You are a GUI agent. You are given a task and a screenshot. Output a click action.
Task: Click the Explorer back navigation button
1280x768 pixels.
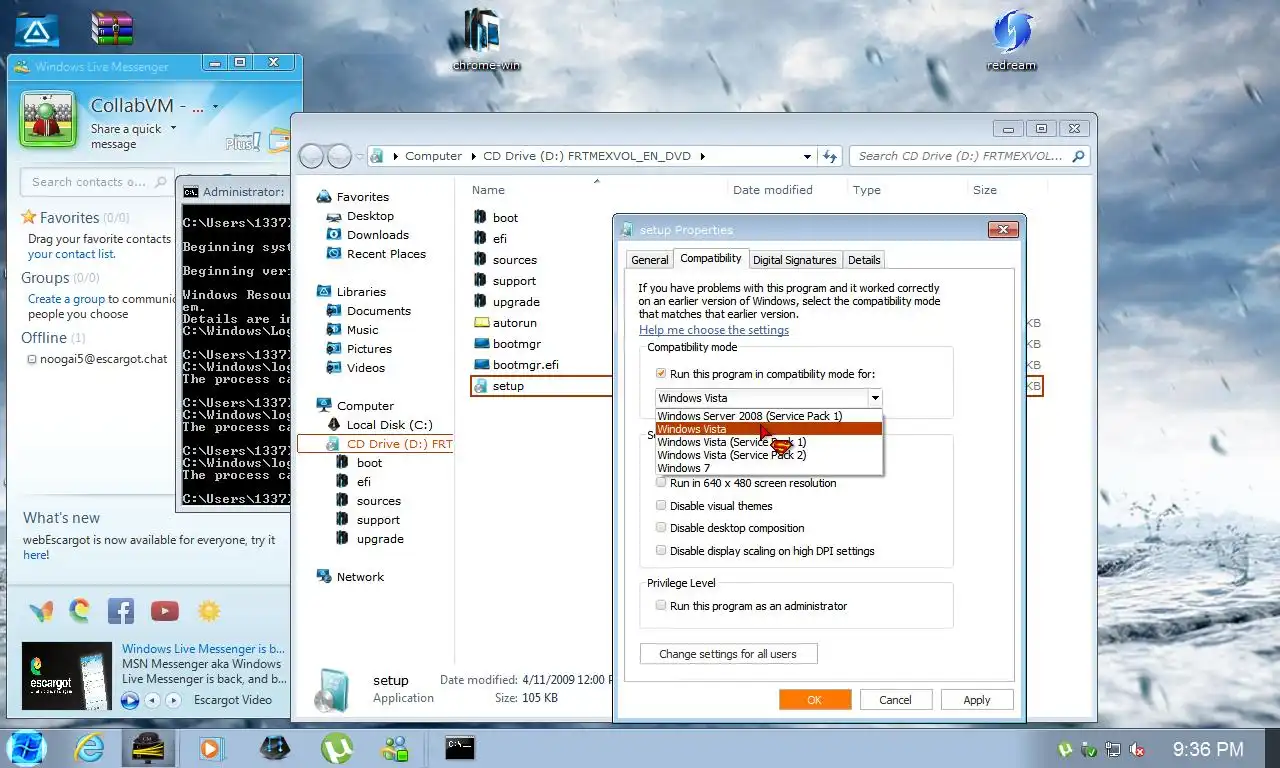click(x=312, y=156)
